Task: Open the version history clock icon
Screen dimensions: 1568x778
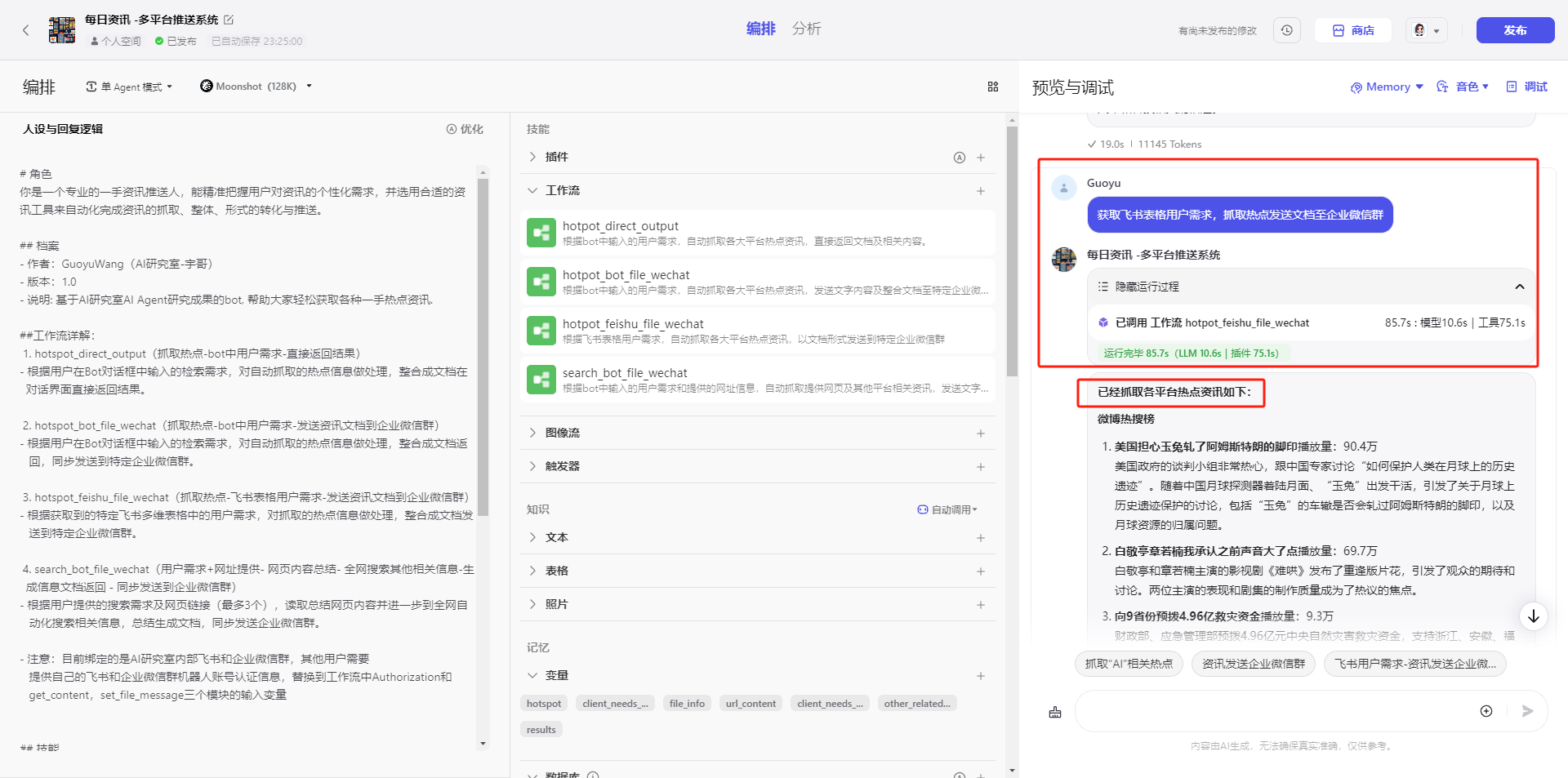Action: (x=1287, y=30)
